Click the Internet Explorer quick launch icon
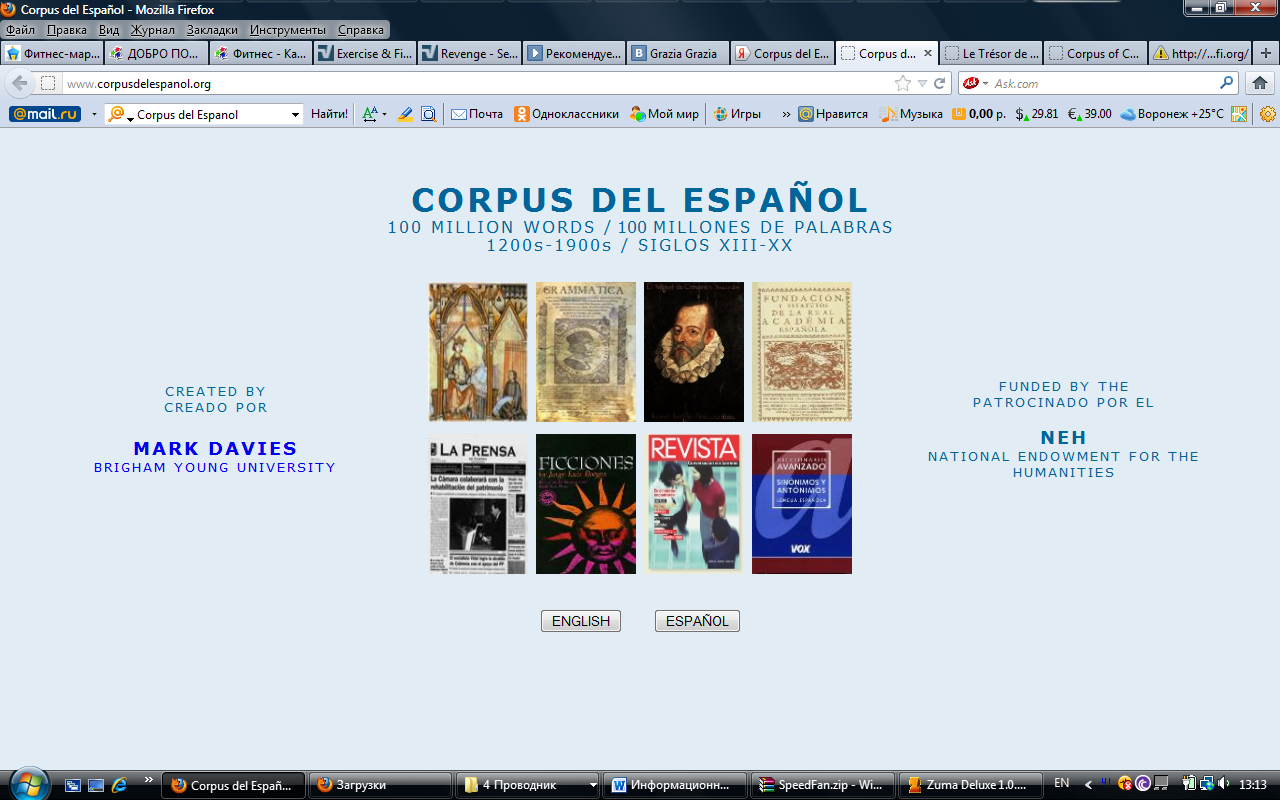 pos(120,785)
